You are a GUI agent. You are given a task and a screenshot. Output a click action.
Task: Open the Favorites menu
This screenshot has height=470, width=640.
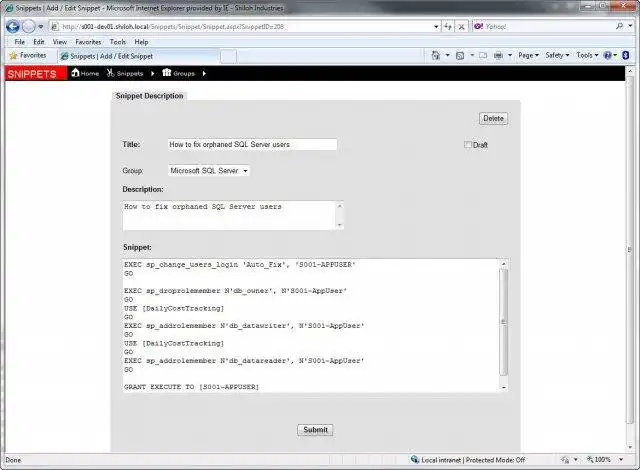click(x=88, y=42)
